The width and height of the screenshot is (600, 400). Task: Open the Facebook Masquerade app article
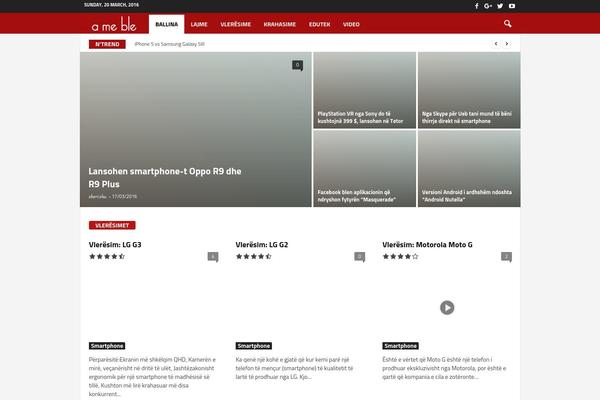click(x=357, y=196)
